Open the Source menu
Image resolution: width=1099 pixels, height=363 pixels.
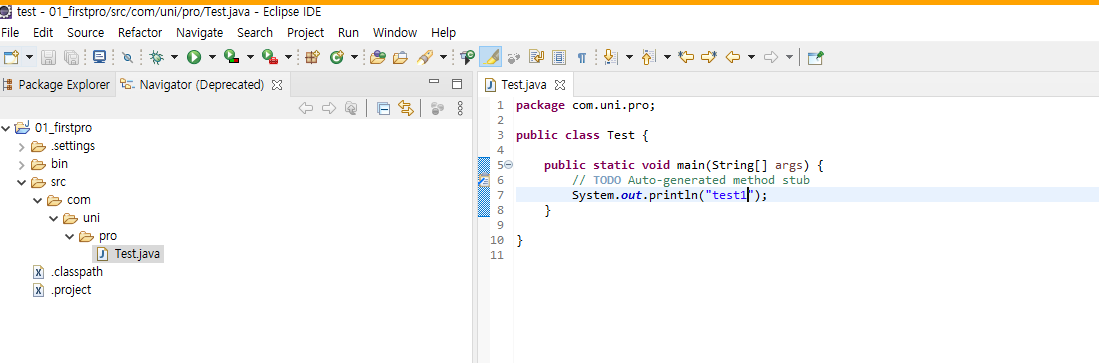[86, 32]
